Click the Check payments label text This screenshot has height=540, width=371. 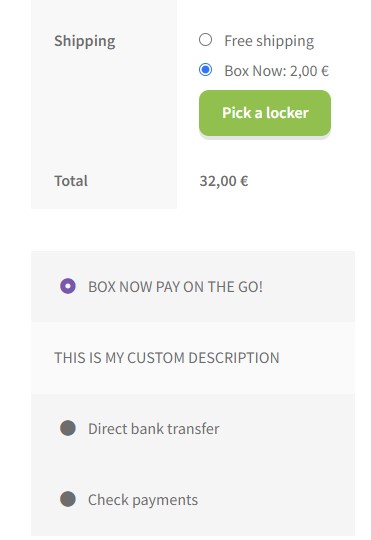(x=143, y=500)
